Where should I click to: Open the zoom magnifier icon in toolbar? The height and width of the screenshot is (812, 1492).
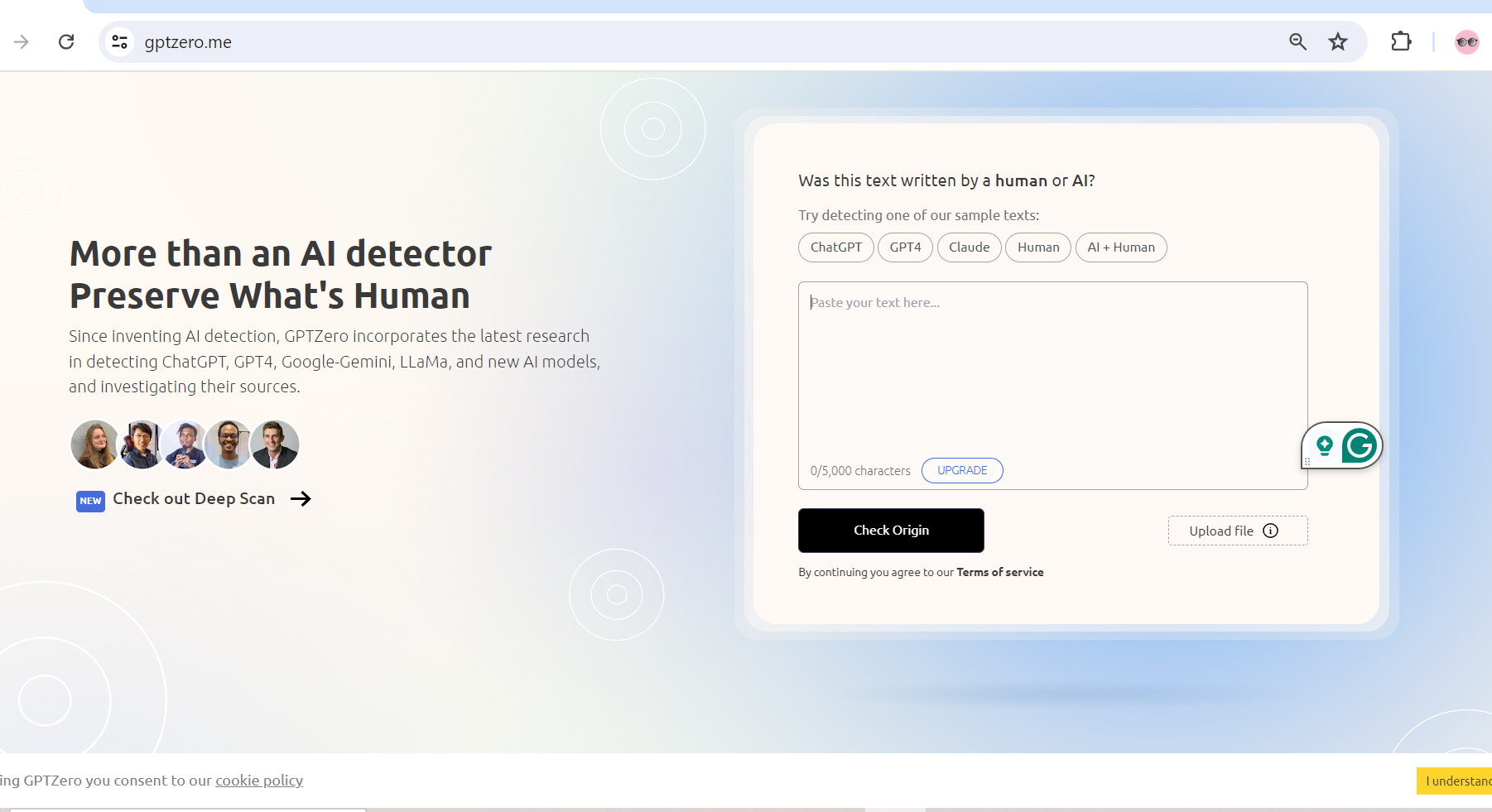pyautogui.click(x=1297, y=41)
